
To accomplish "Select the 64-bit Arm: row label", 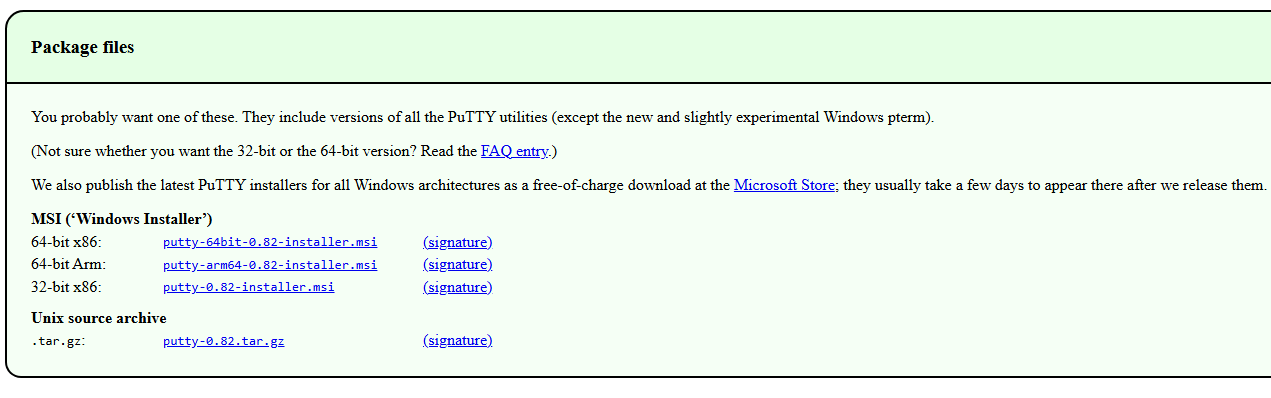I will 68,264.
